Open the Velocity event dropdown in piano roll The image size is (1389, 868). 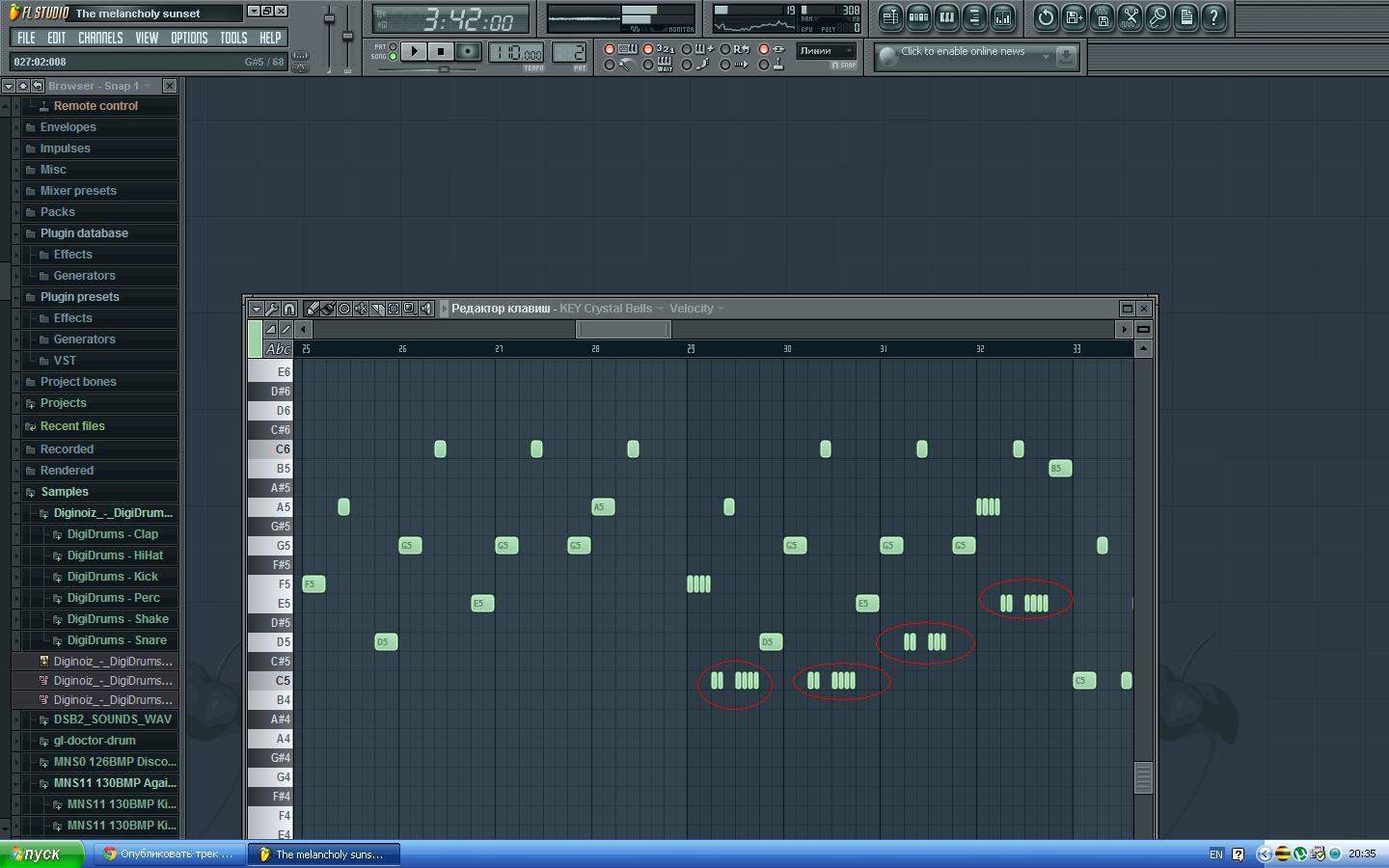(696, 309)
